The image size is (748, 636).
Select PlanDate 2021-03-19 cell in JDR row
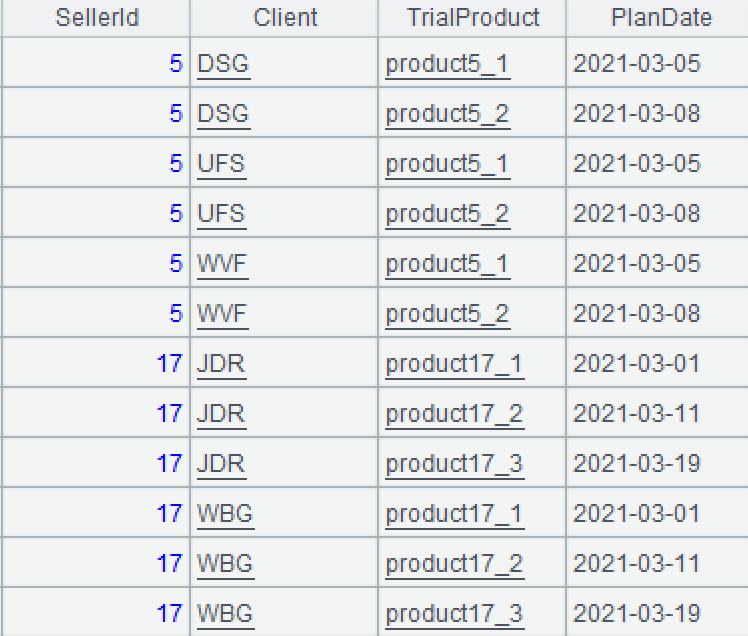636,464
